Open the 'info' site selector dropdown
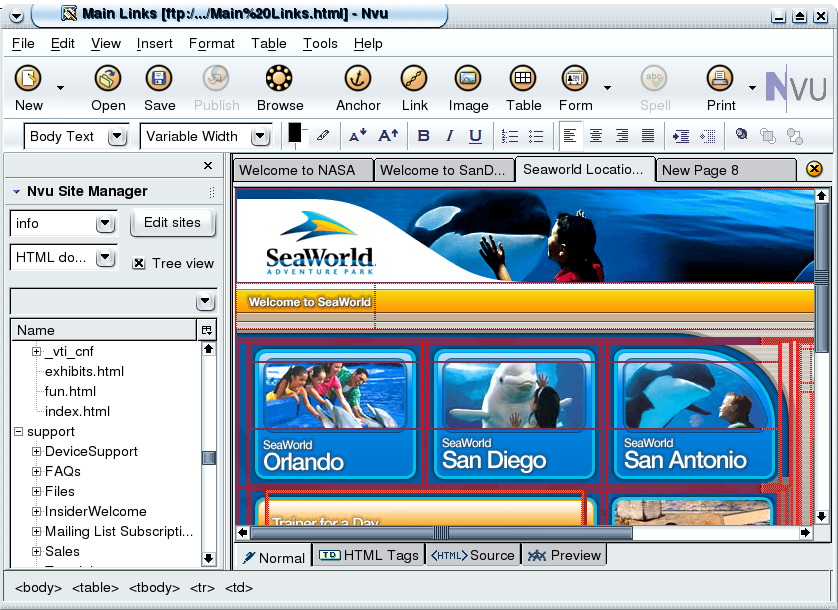Image resolution: width=838 pixels, height=610 pixels. (105, 223)
